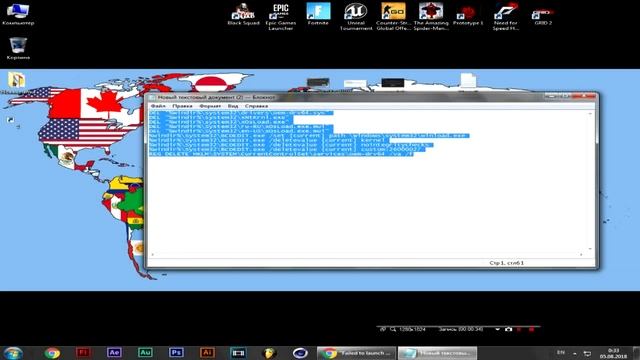The image size is (640, 360).
Task: Launch FL Studio from the taskbar
Action: 269,353
